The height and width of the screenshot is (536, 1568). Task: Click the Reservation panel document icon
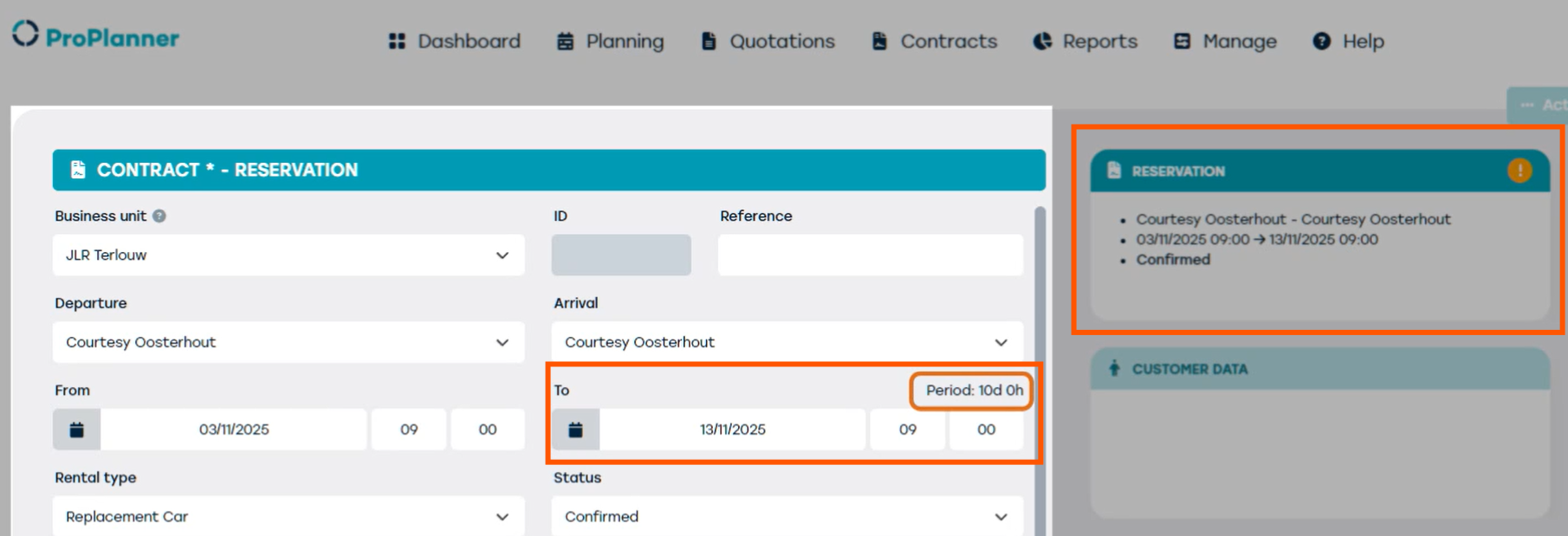click(1114, 171)
